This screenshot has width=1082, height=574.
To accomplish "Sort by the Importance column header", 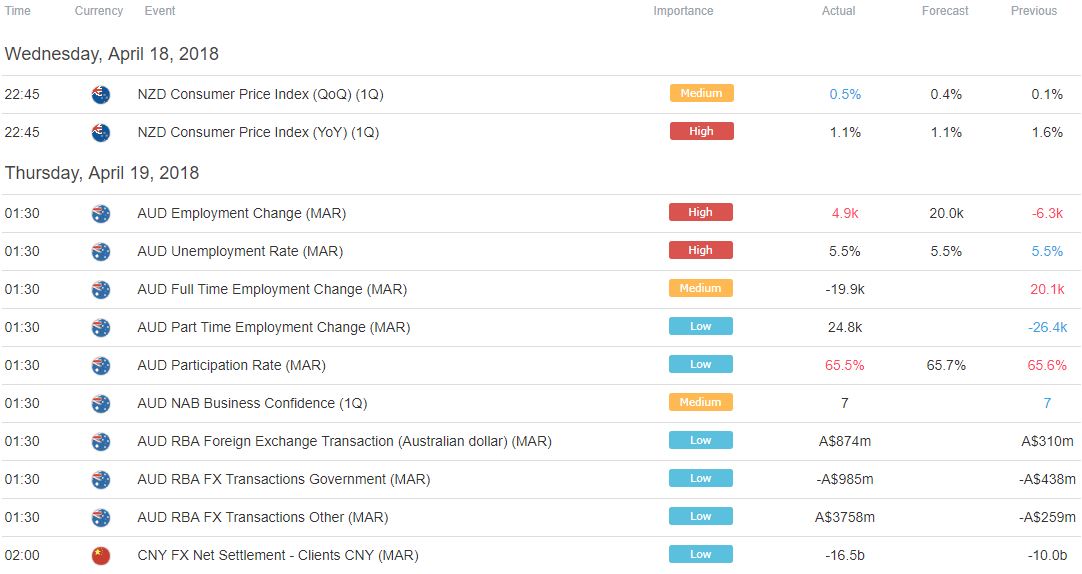I will tap(683, 11).
